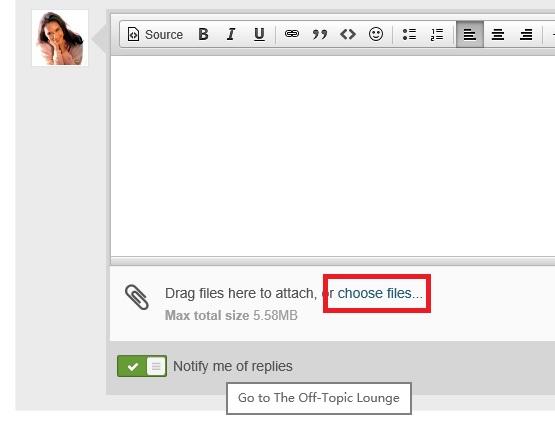Open the emoticon smiley picker

click(x=376, y=34)
